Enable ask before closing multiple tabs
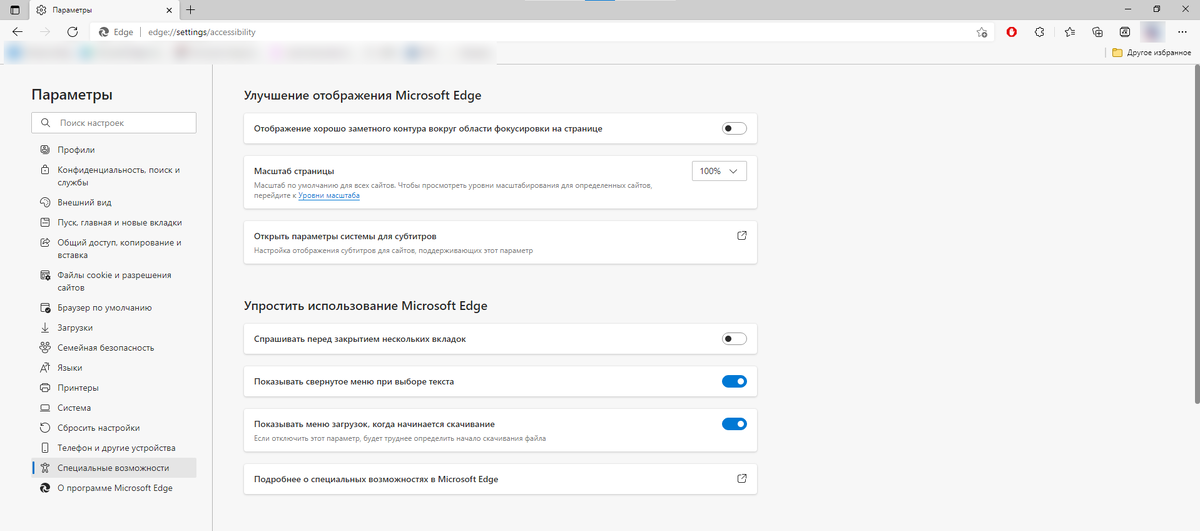This screenshot has height=531, width=1200. coord(734,339)
